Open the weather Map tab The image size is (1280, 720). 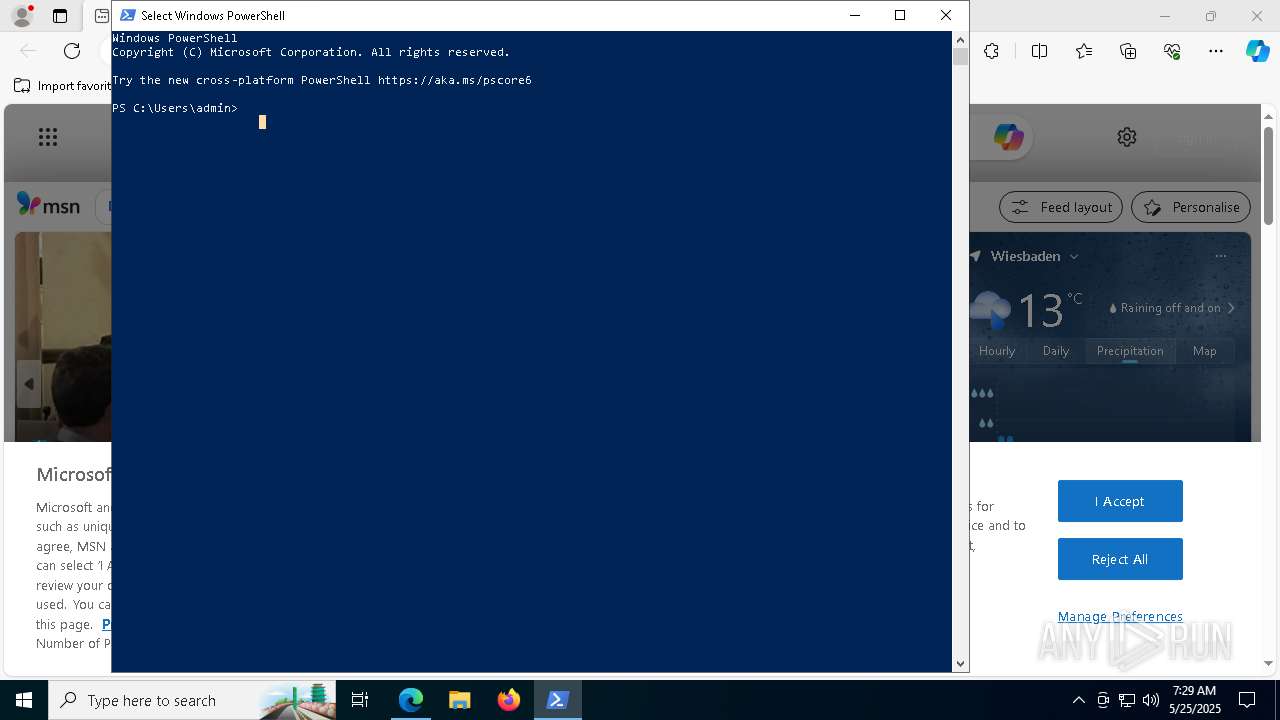(1205, 351)
